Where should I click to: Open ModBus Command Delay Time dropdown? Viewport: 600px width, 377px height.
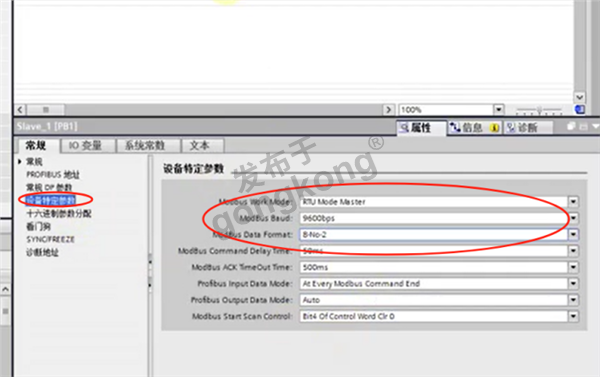[x=573, y=251]
